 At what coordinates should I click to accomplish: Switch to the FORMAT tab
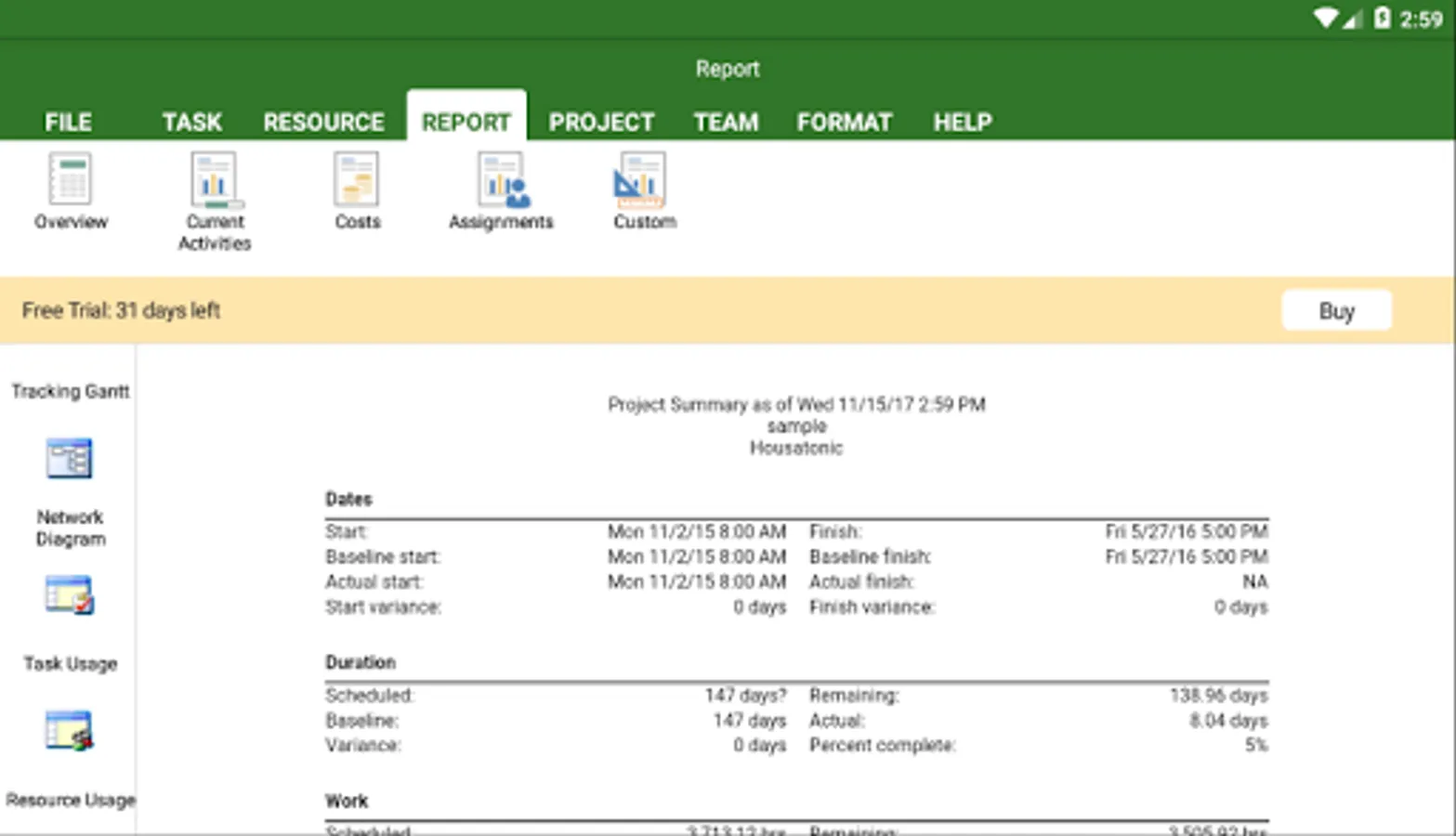pos(844,122)
